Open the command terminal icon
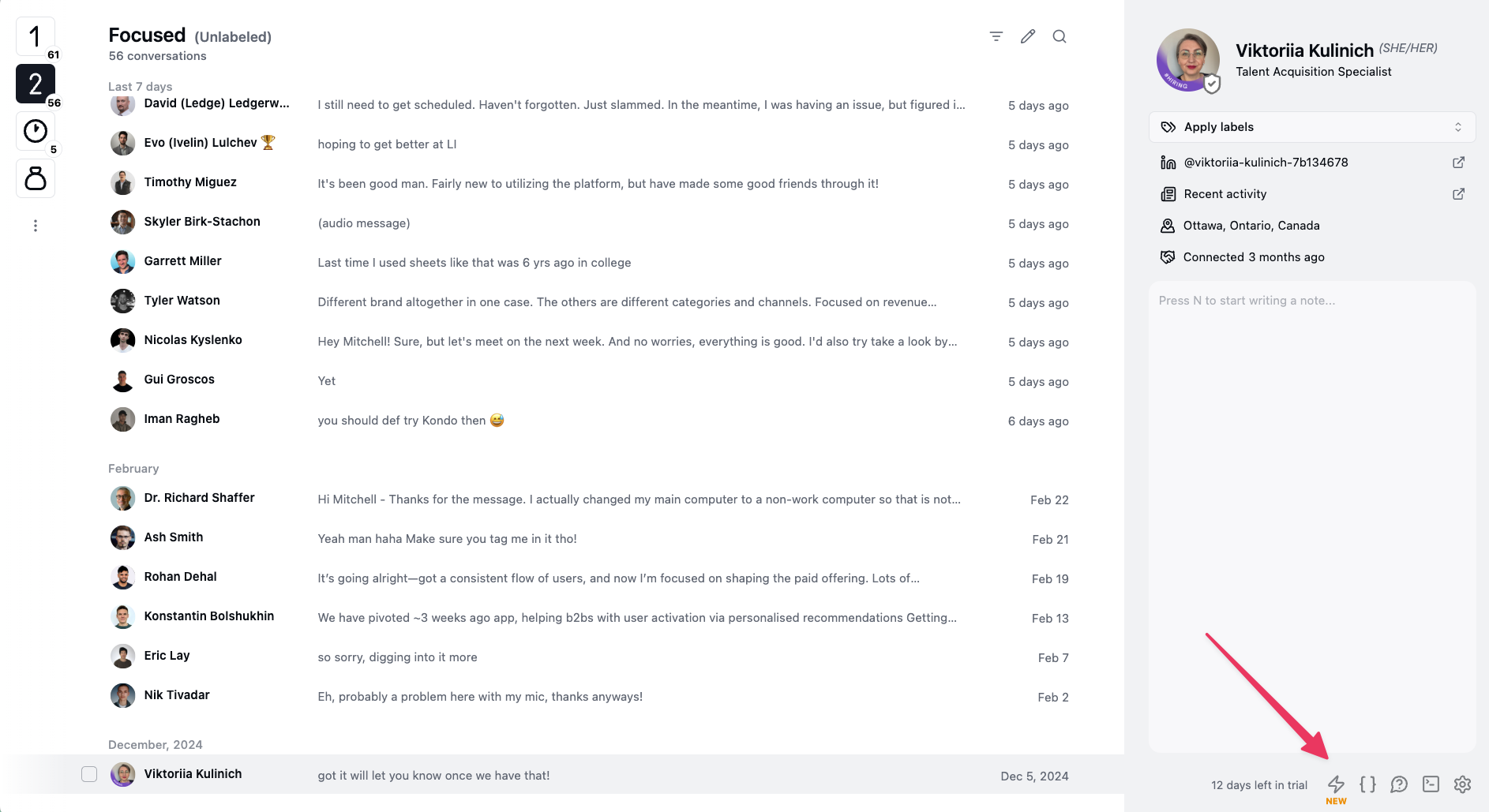 1431,784
